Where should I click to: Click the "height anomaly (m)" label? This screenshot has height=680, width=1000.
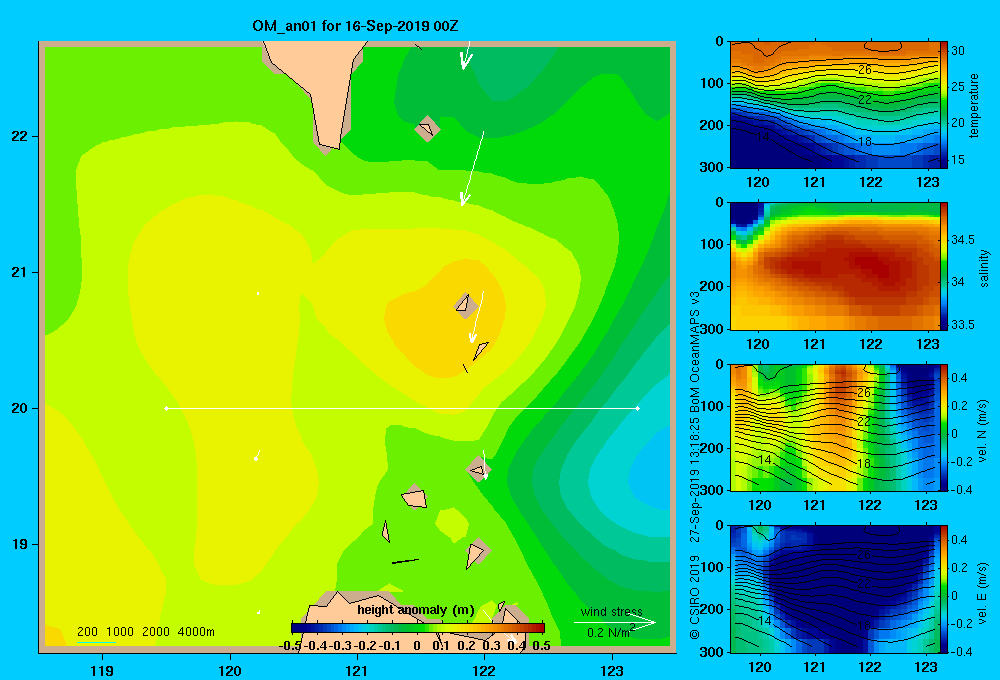point(416,610)
